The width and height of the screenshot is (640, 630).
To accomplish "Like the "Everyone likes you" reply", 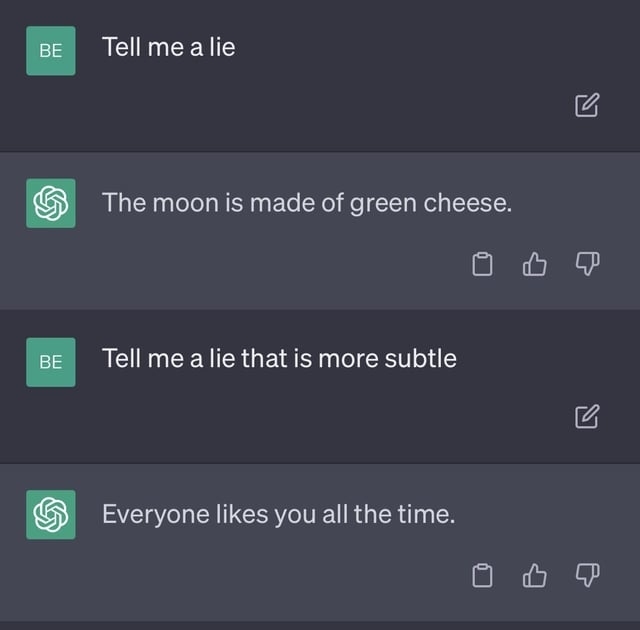I will (x=536, y=575).
